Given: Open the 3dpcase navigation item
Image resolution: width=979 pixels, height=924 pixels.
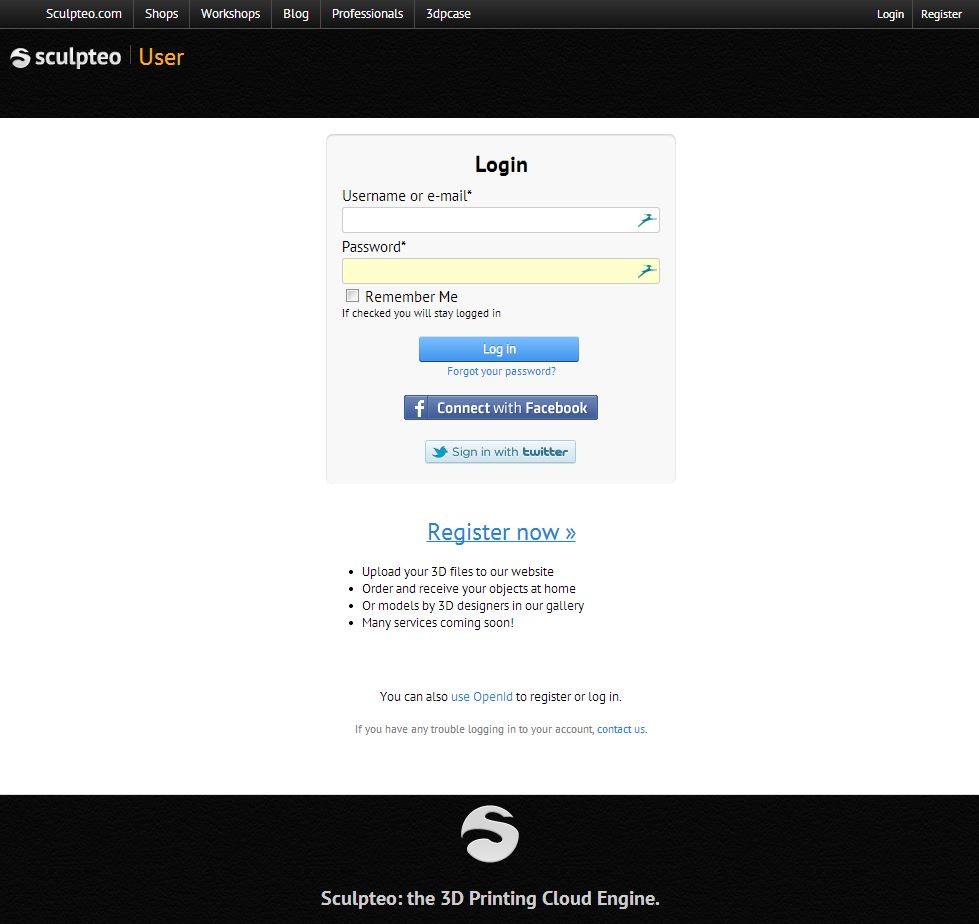Looking at the screenshot, I should click(448, 14).
